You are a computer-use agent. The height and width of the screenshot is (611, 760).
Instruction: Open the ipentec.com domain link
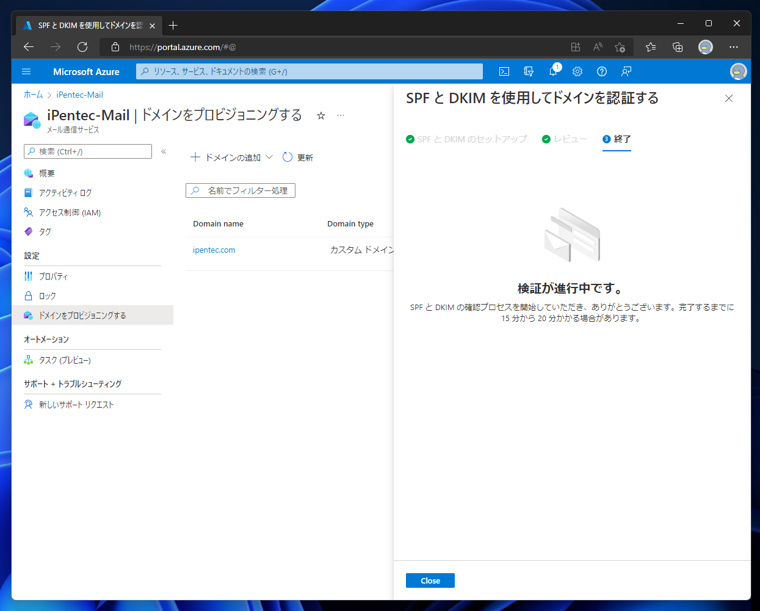click(214, 250)
